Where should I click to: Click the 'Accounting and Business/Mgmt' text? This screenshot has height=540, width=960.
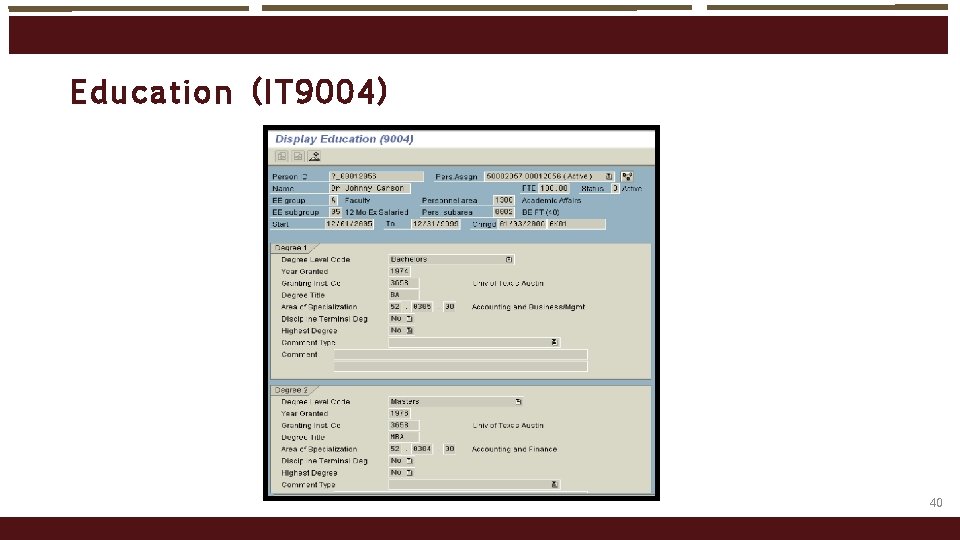pyautogui.click(x=528, y=307)
